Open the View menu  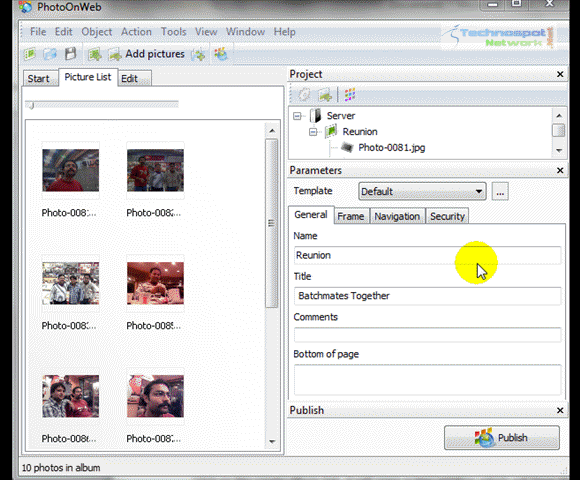point(206,32)
